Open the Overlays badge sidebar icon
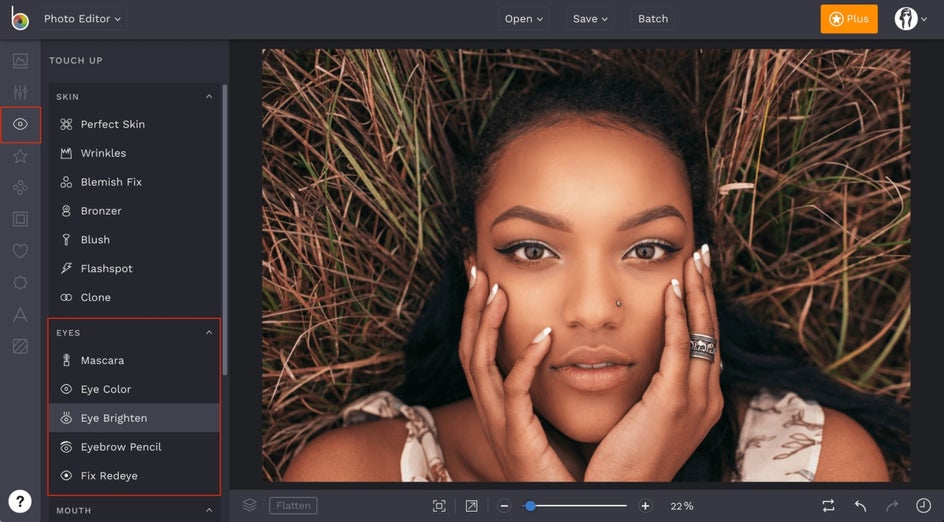 20,282
